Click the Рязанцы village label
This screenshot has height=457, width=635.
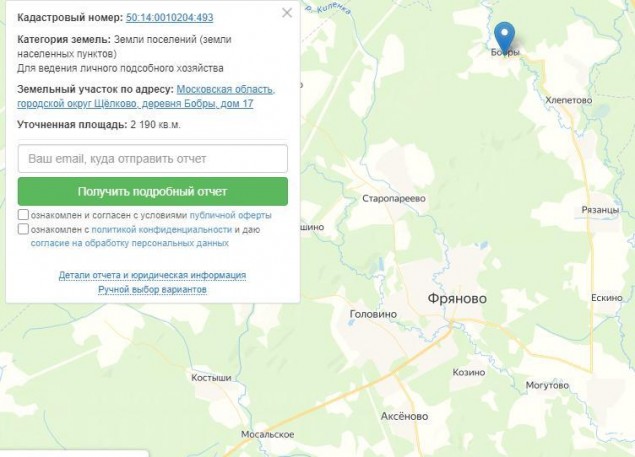tap(600, 209)
